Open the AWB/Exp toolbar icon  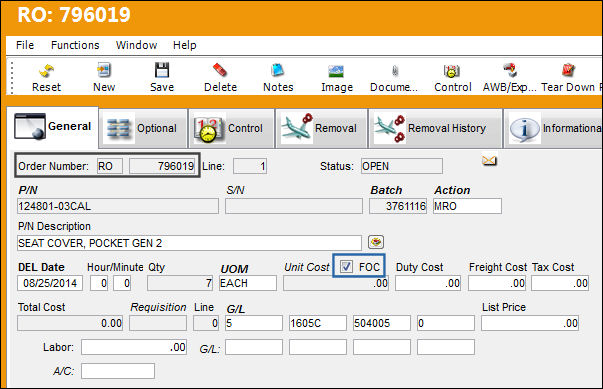(510, 70)
